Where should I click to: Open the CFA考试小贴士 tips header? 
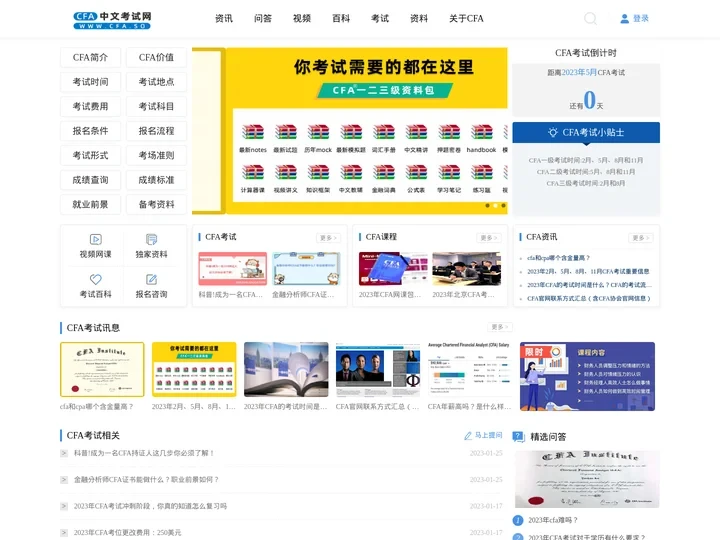click(586, 132)
